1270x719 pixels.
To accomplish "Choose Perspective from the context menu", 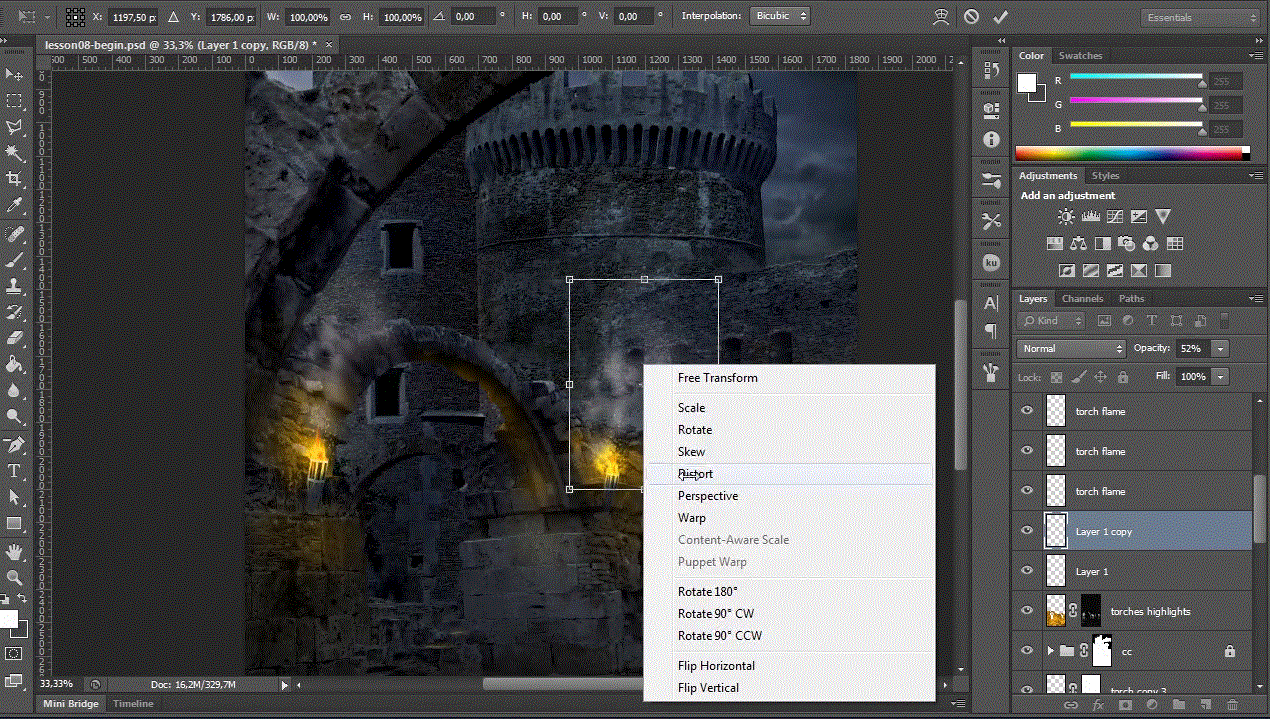I will pyautogui.click(x=708, y=496).
